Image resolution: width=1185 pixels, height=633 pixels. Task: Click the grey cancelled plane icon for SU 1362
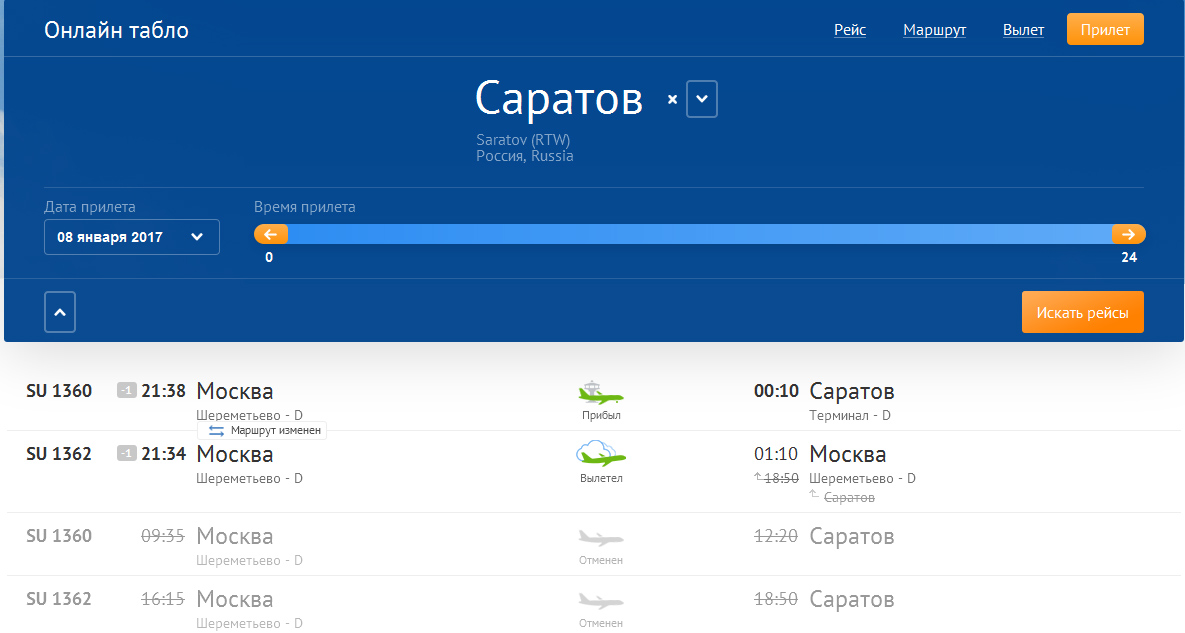(601, 600)
